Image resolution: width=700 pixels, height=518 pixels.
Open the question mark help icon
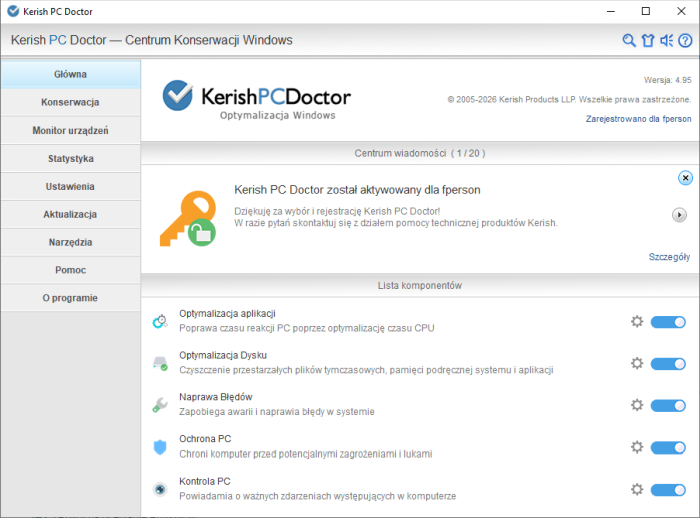685,41
